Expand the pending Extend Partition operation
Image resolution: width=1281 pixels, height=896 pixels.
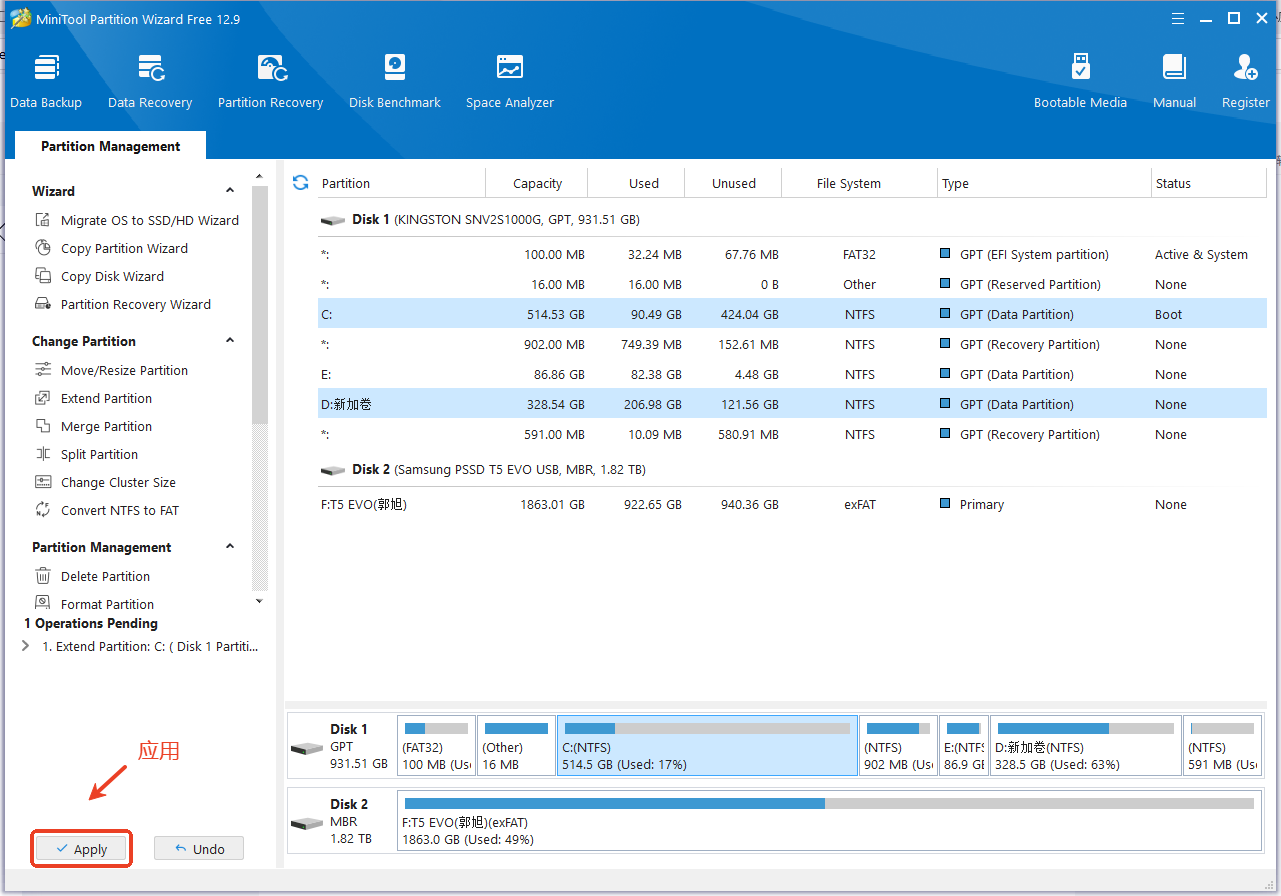point(25,646)
